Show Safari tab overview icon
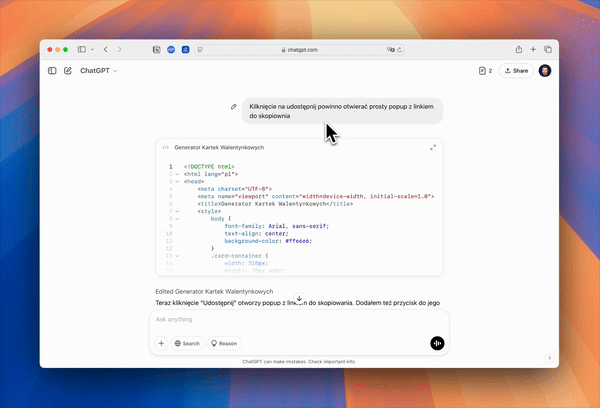600x408 pixels. point(548,49)
